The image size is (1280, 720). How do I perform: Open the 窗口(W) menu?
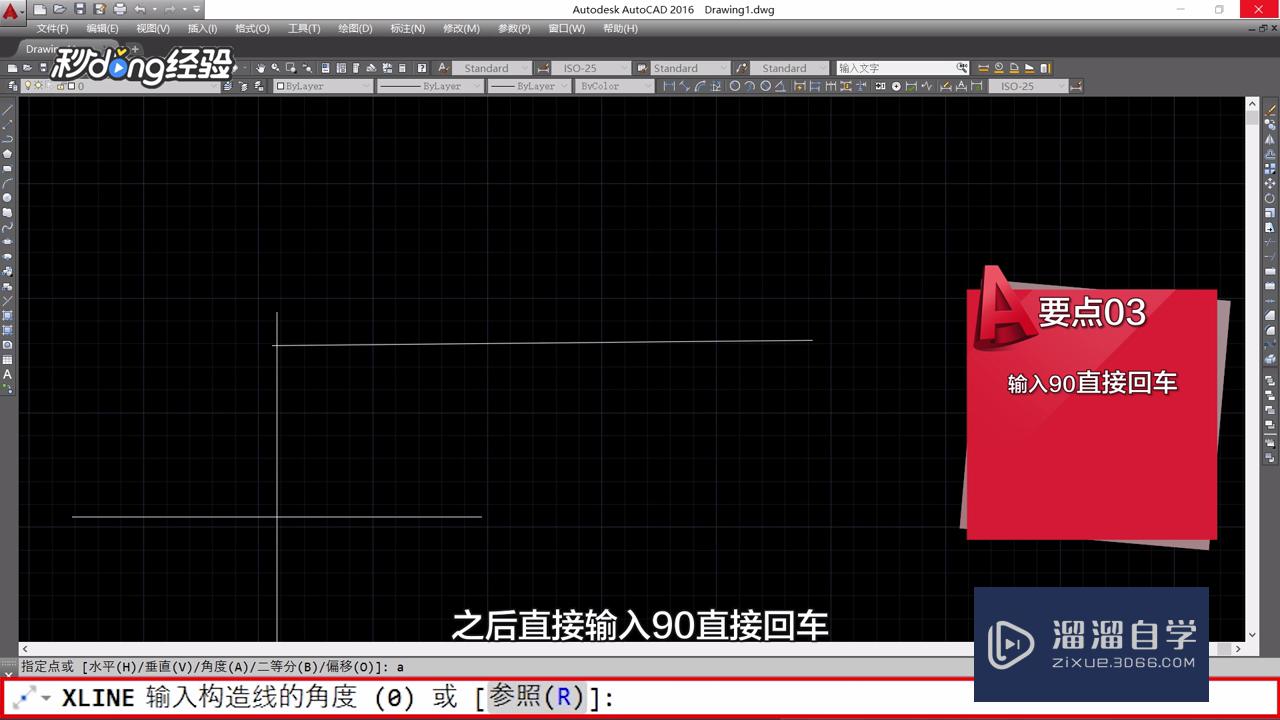click(567, 28)
